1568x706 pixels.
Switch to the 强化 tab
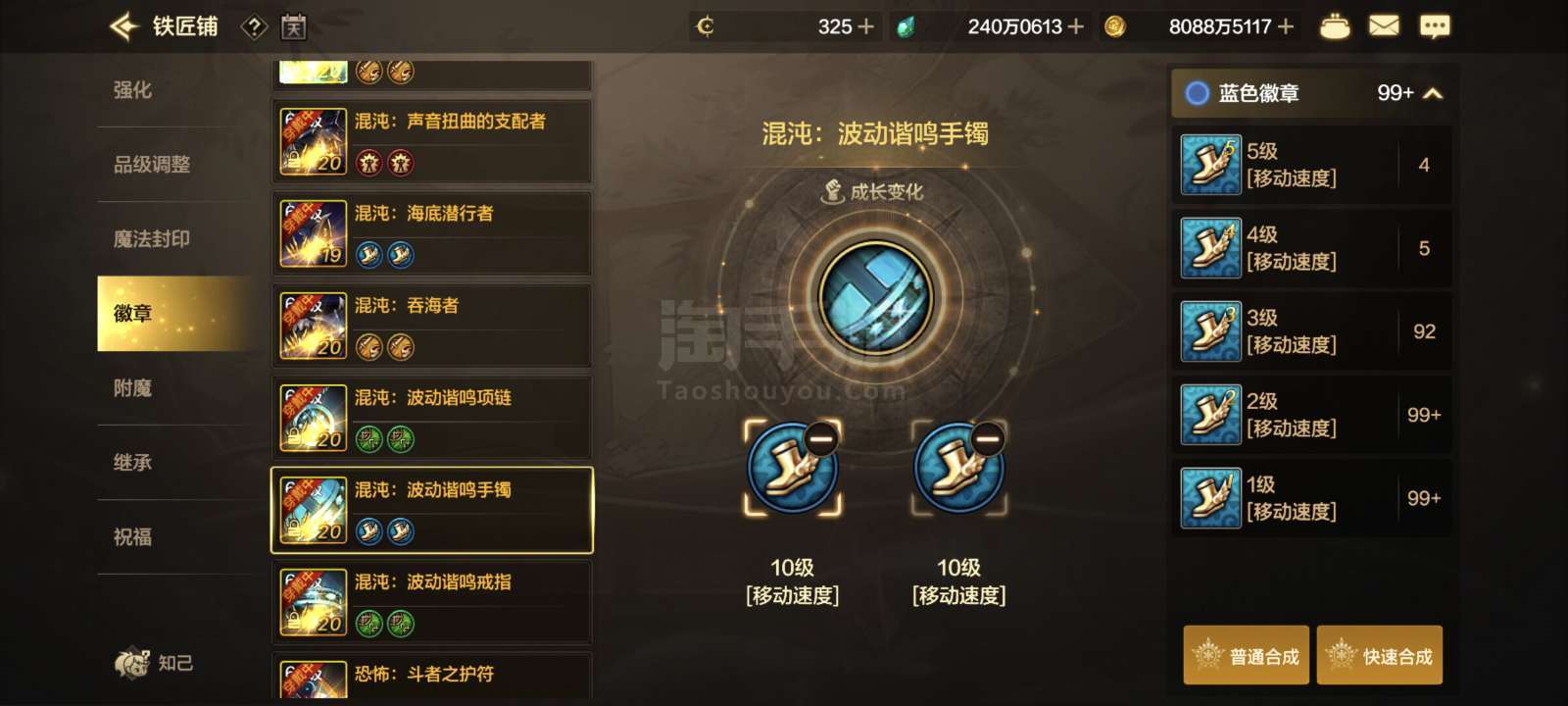pos(132,90)
